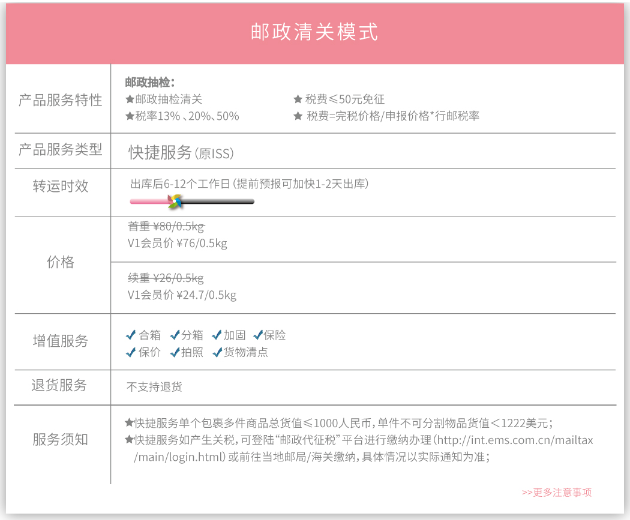Viewport: 630px width, 520px height.
Task: Click the 邮政清关模式 header banner
Action: tap(315, 32)
